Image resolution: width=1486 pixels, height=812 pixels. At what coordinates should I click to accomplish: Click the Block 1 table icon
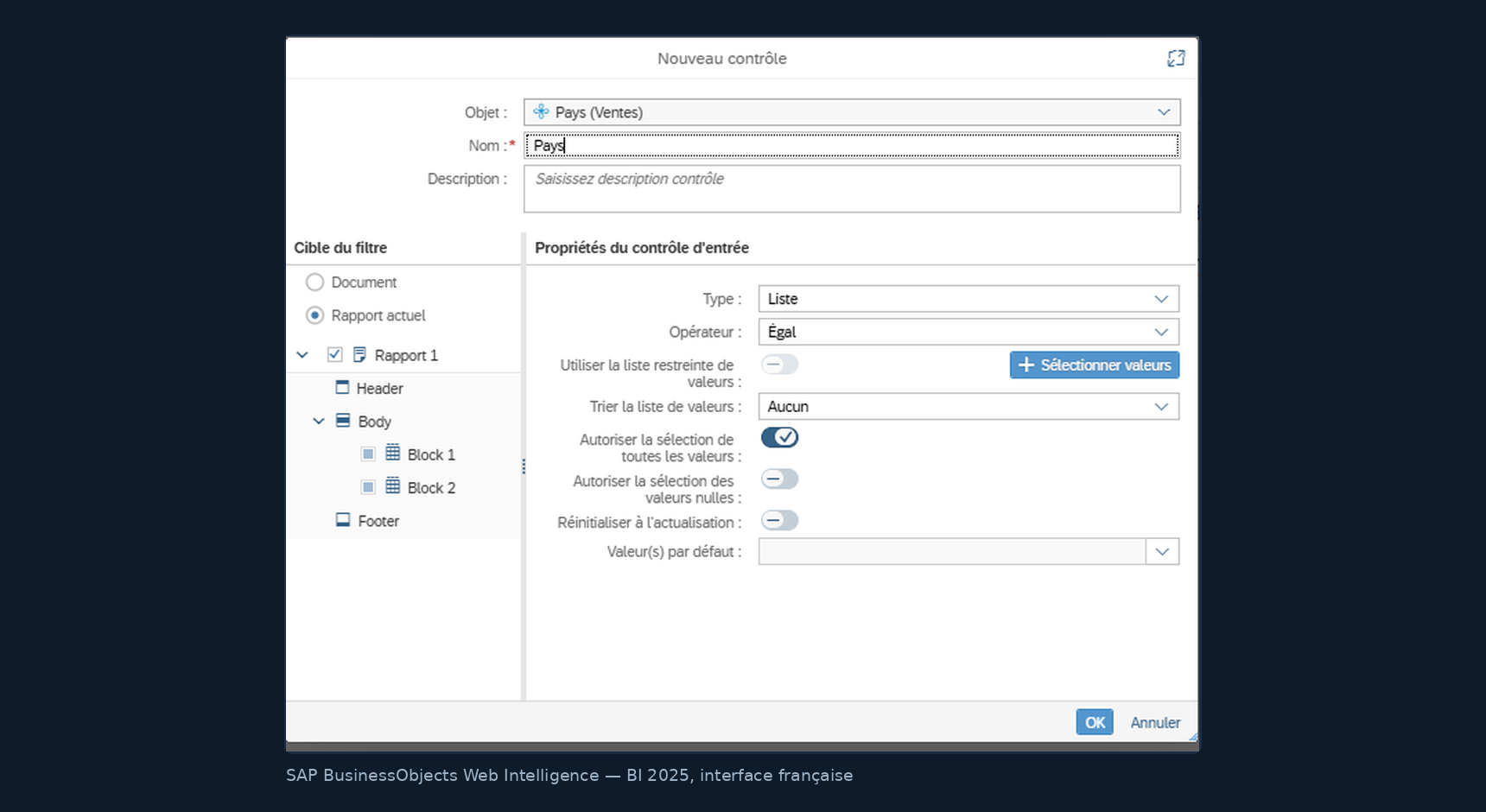coord(392,454)
